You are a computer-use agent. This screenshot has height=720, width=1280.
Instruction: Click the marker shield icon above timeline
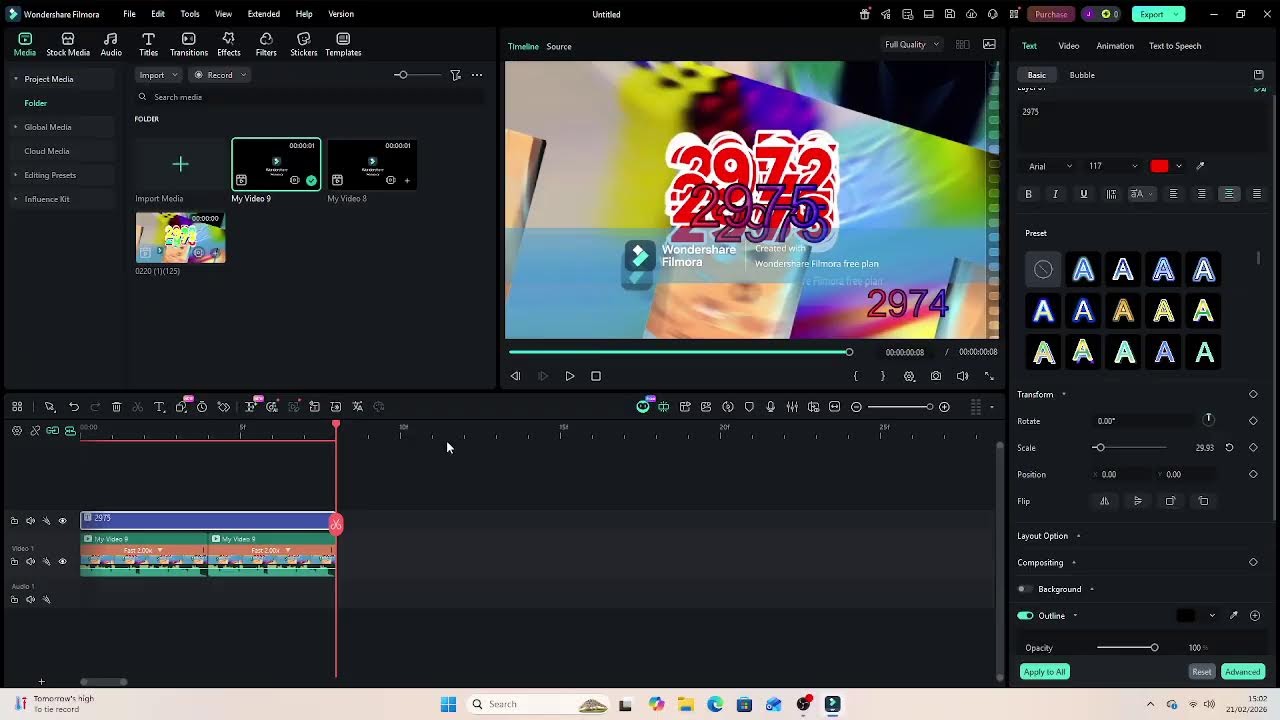coord(749,407)
